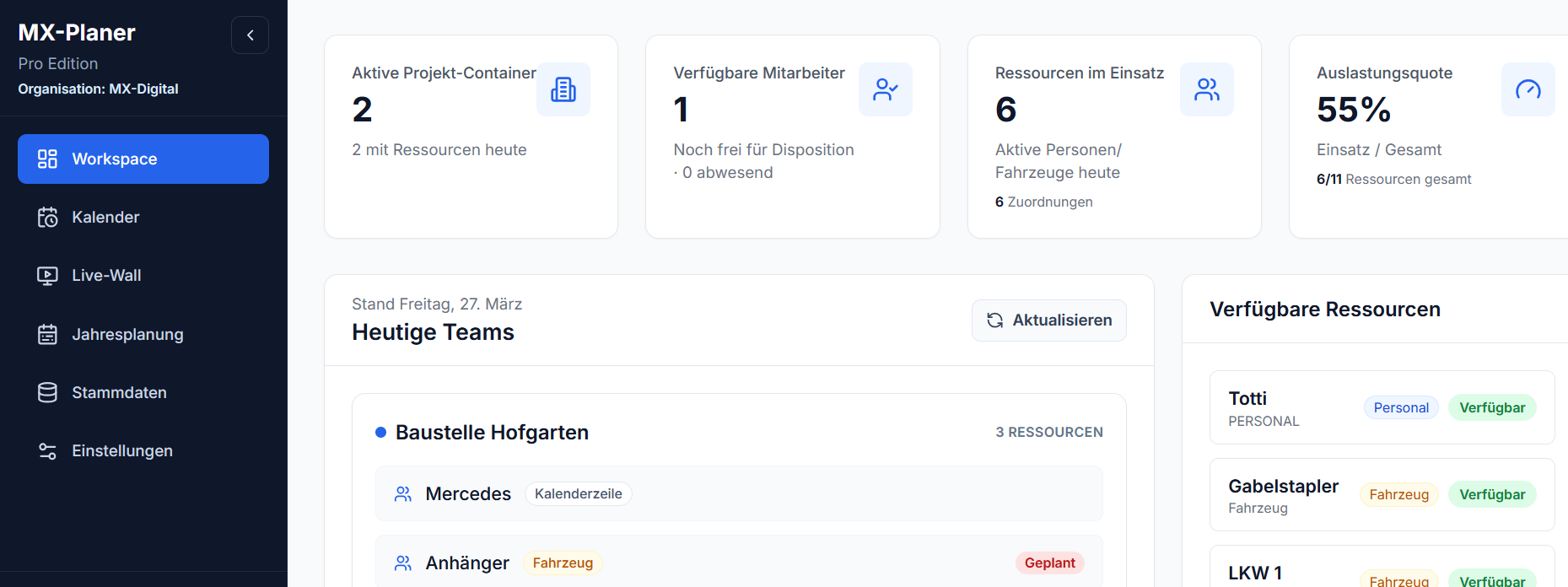Click the Einstellungen sliders icon
The height and width of the screenshot is (587, 1568).
click(47, 451)
